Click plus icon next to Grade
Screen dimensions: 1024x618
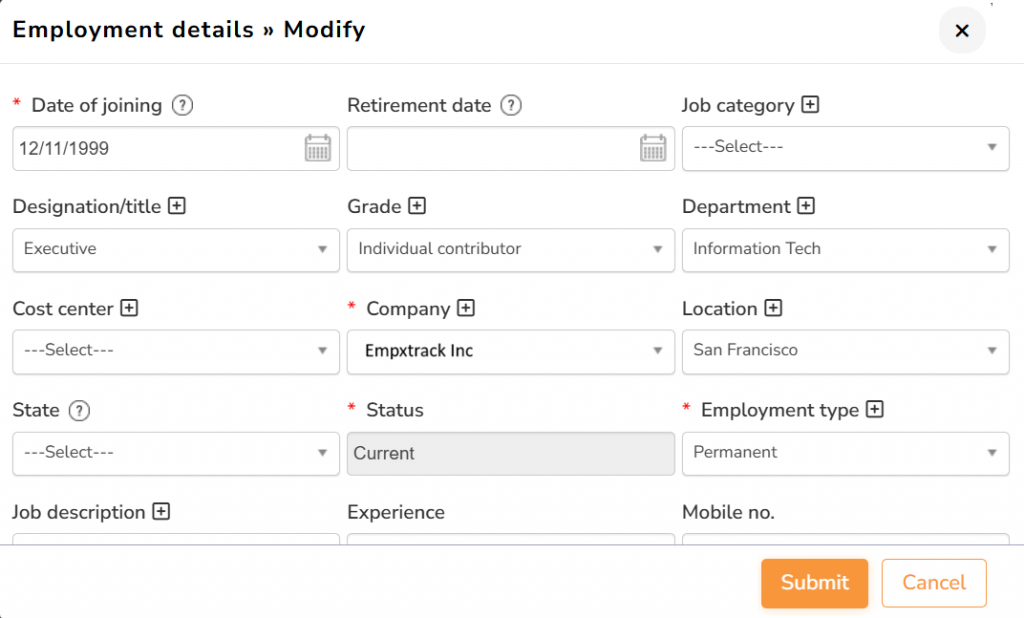click(x=417, y=206)
